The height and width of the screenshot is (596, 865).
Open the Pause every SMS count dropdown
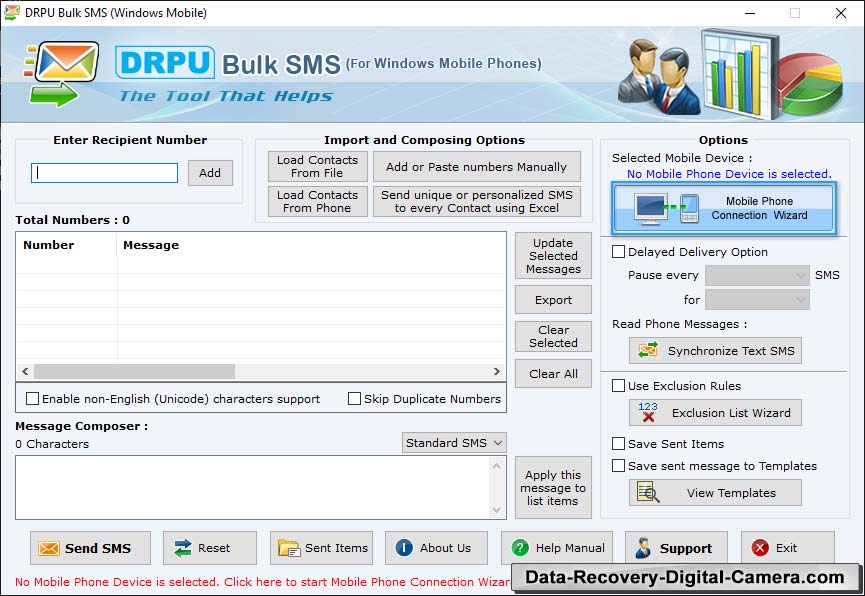tap(757, 275)
